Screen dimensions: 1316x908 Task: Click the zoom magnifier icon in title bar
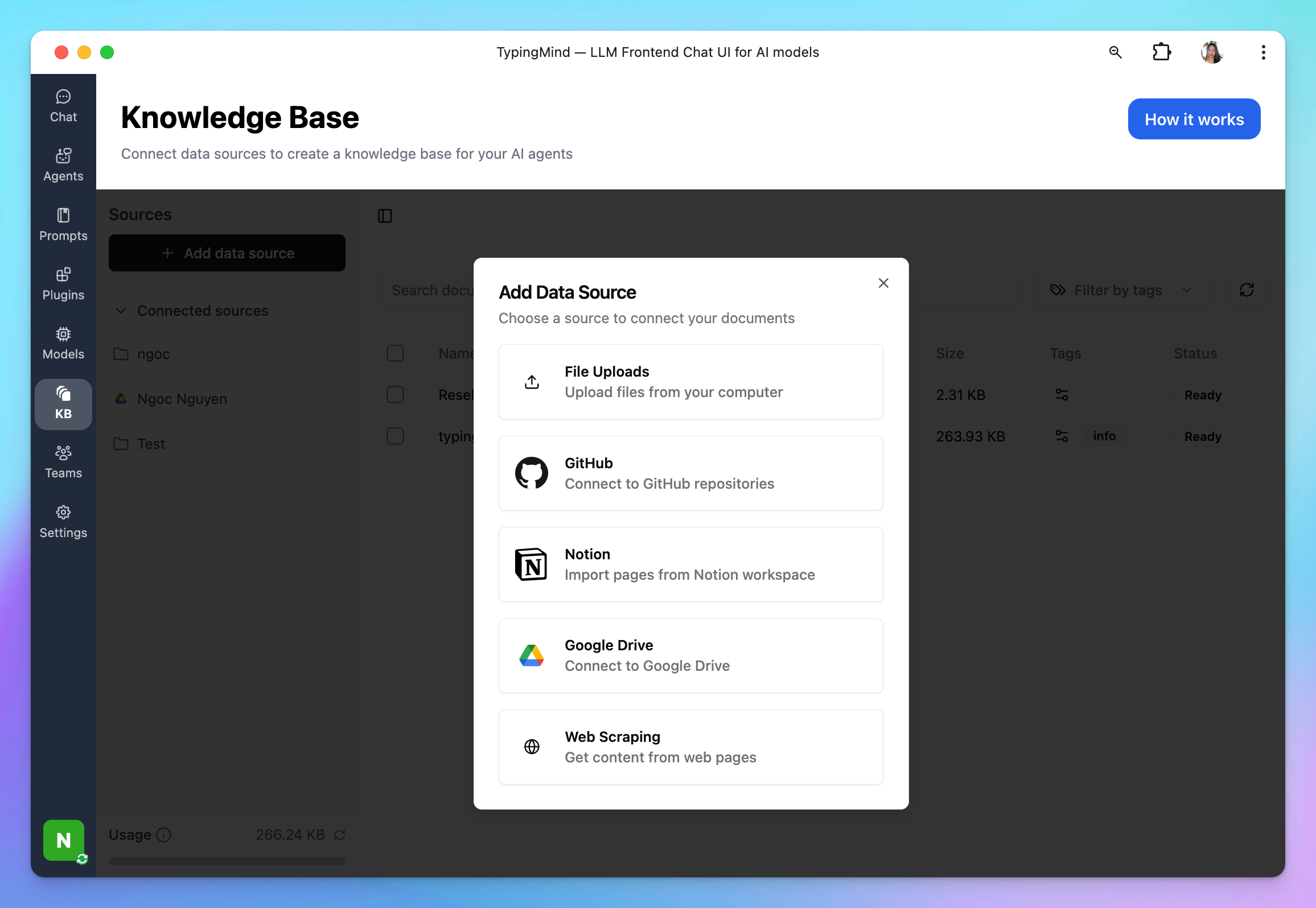(x=1115, y=52)
